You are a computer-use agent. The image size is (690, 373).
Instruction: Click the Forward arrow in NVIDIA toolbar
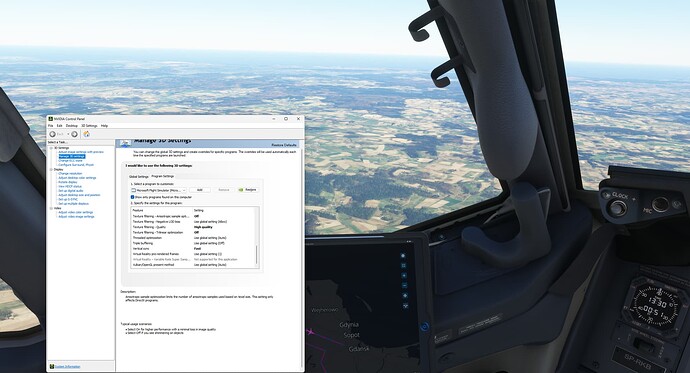[74, 134]
